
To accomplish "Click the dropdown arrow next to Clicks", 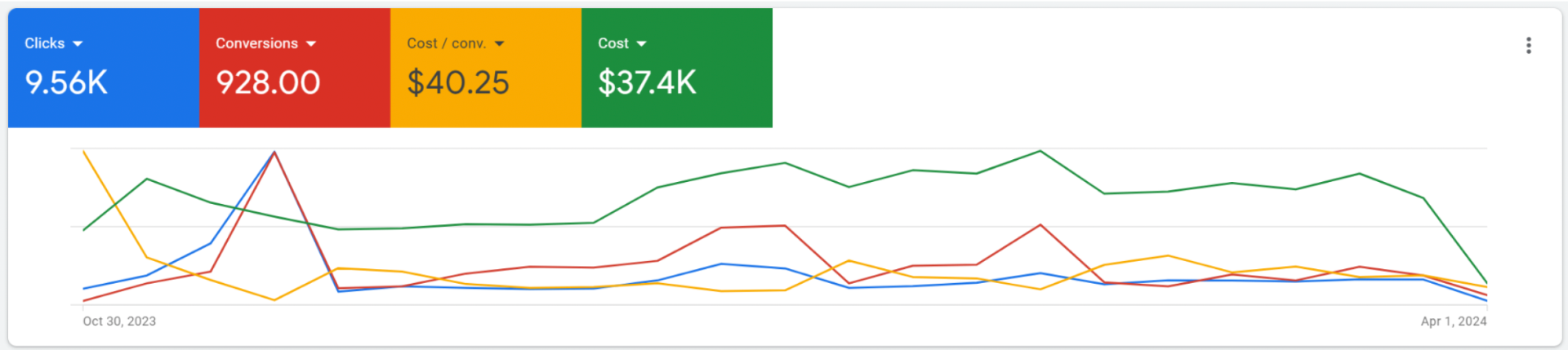I will point(78,44).
